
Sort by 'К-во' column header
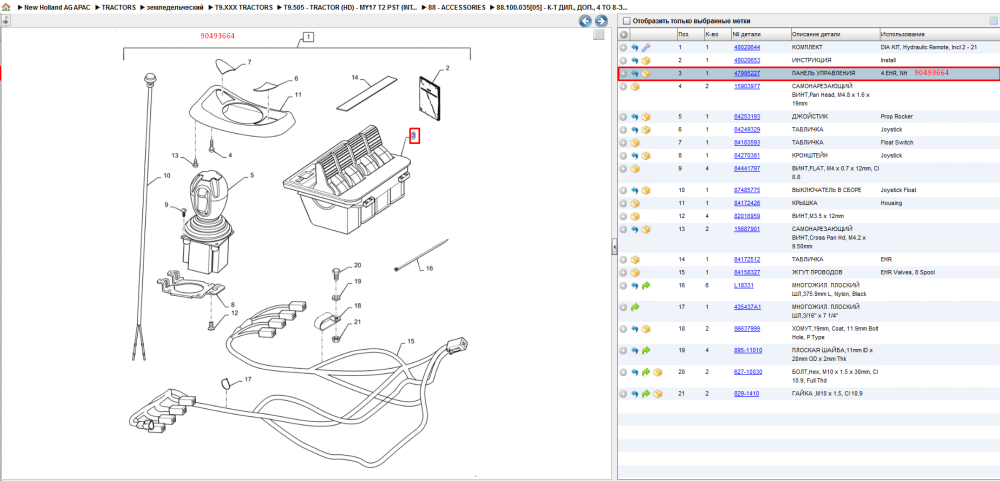711,34
